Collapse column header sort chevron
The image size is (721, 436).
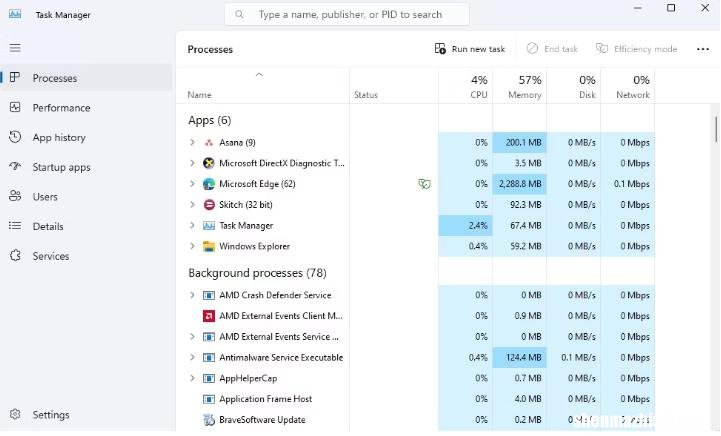259,75
